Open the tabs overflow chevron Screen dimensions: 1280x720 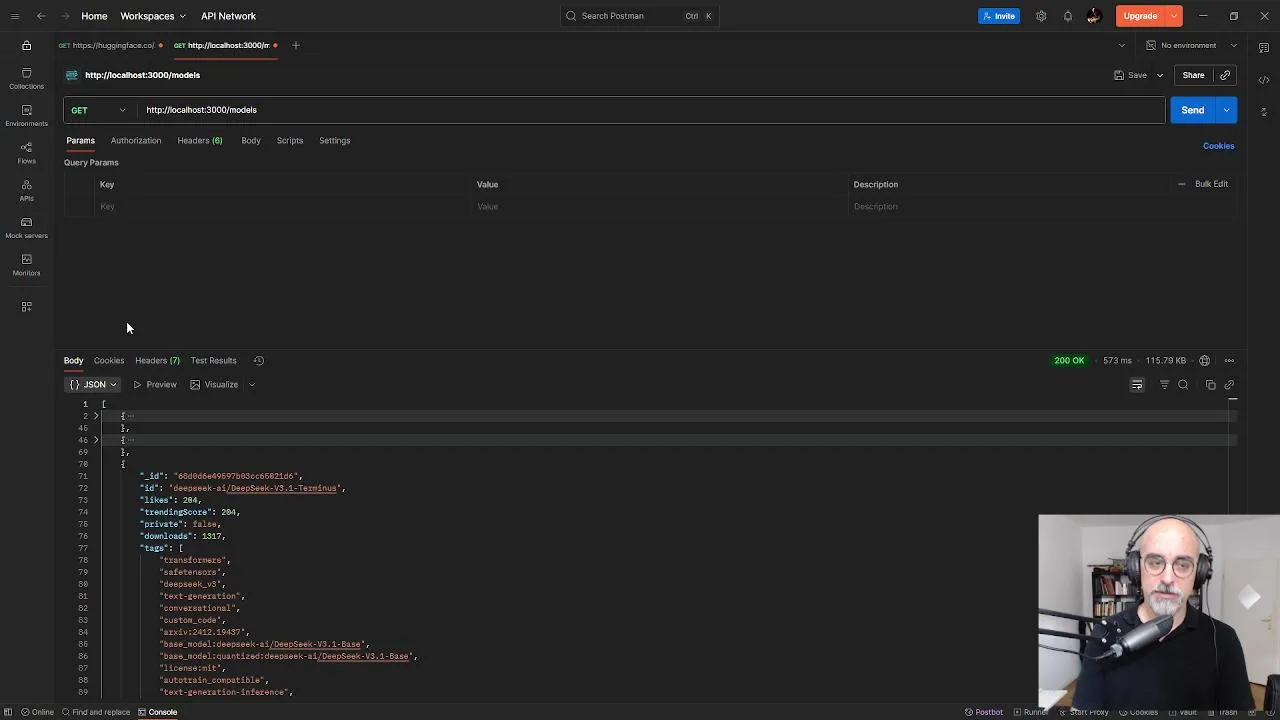click(x=1121, y=45)
